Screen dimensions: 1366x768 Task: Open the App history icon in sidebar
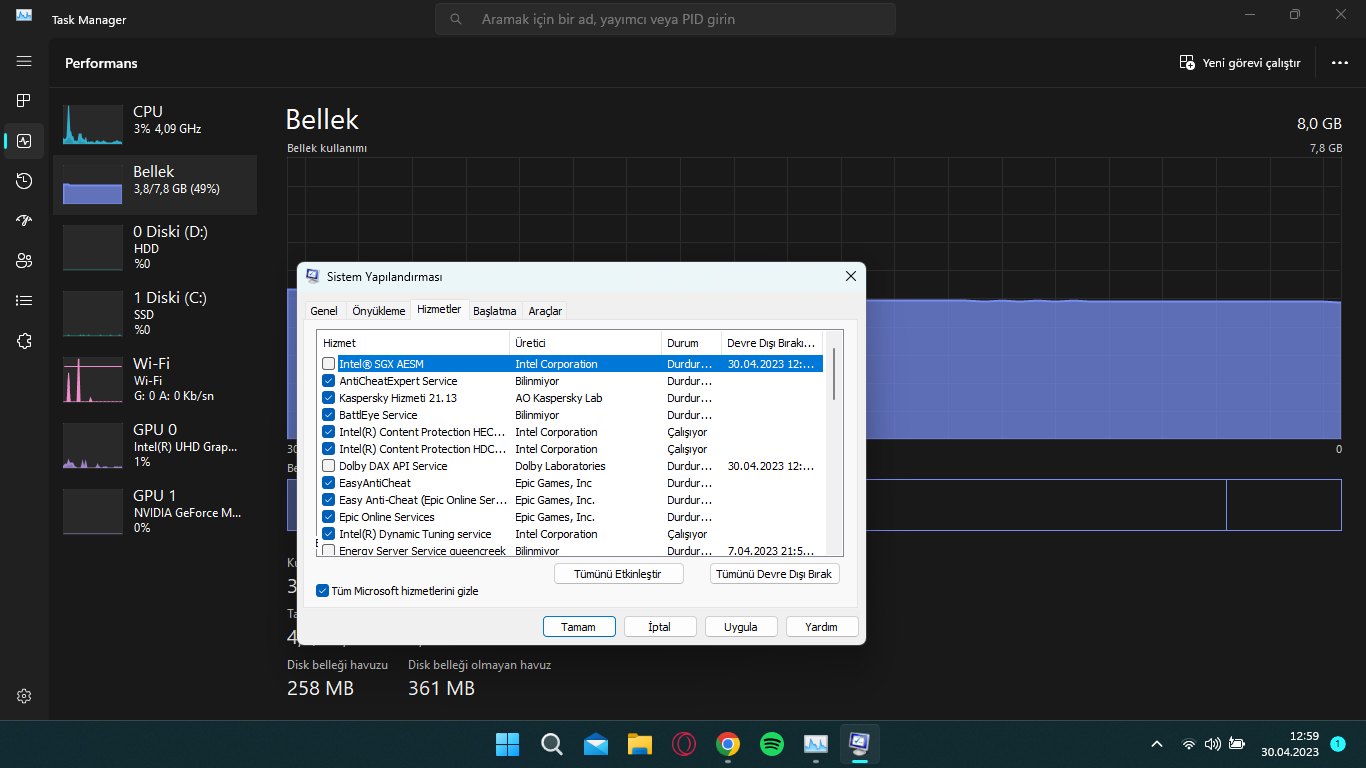(x=24, y=181)
